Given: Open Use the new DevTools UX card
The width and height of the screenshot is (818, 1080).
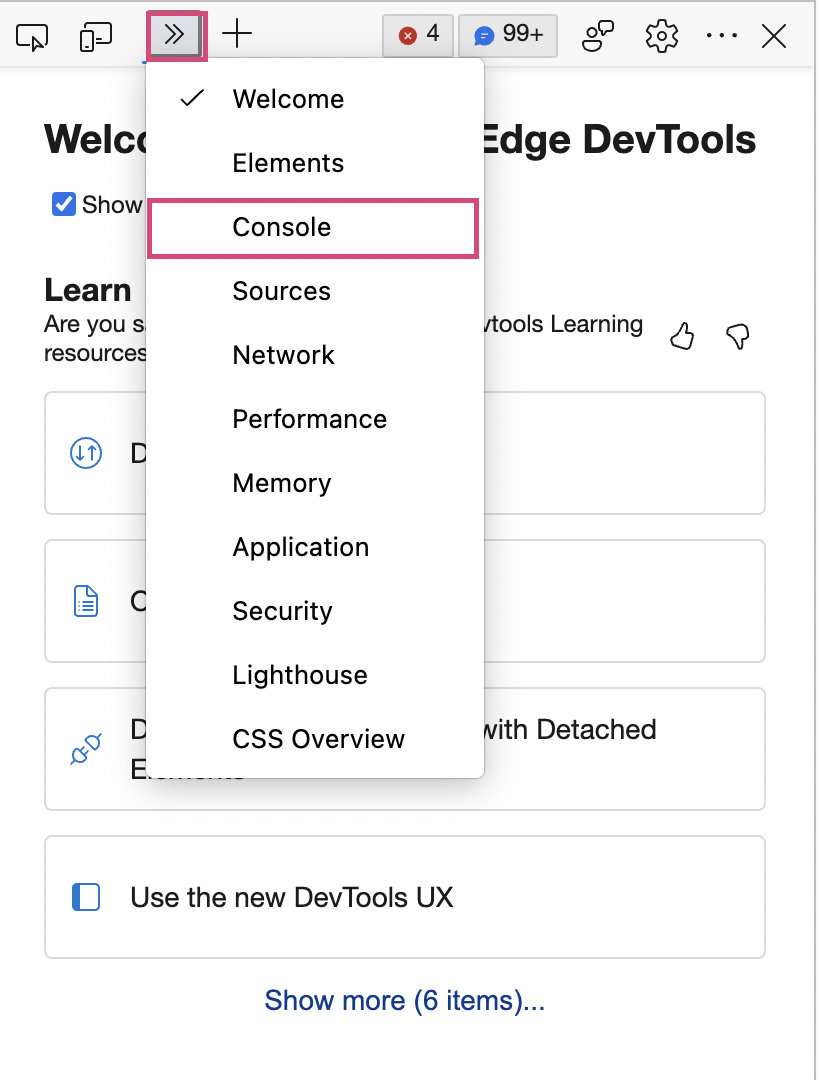Looking at the screenshot, I should pyautogui.click(x=405, y=897).
